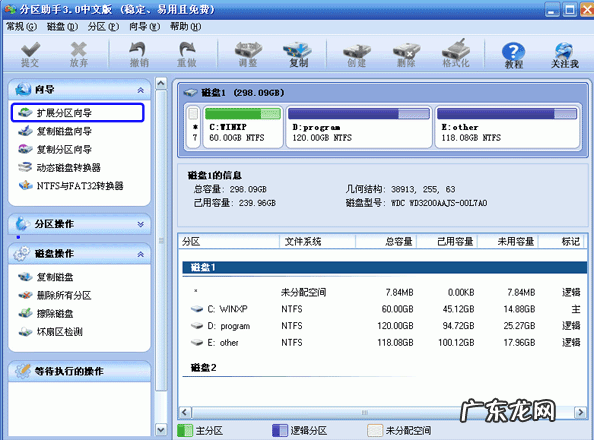Open the 常规(G) menu
Viewport: 594px width, 440px height.
(22, 27)
